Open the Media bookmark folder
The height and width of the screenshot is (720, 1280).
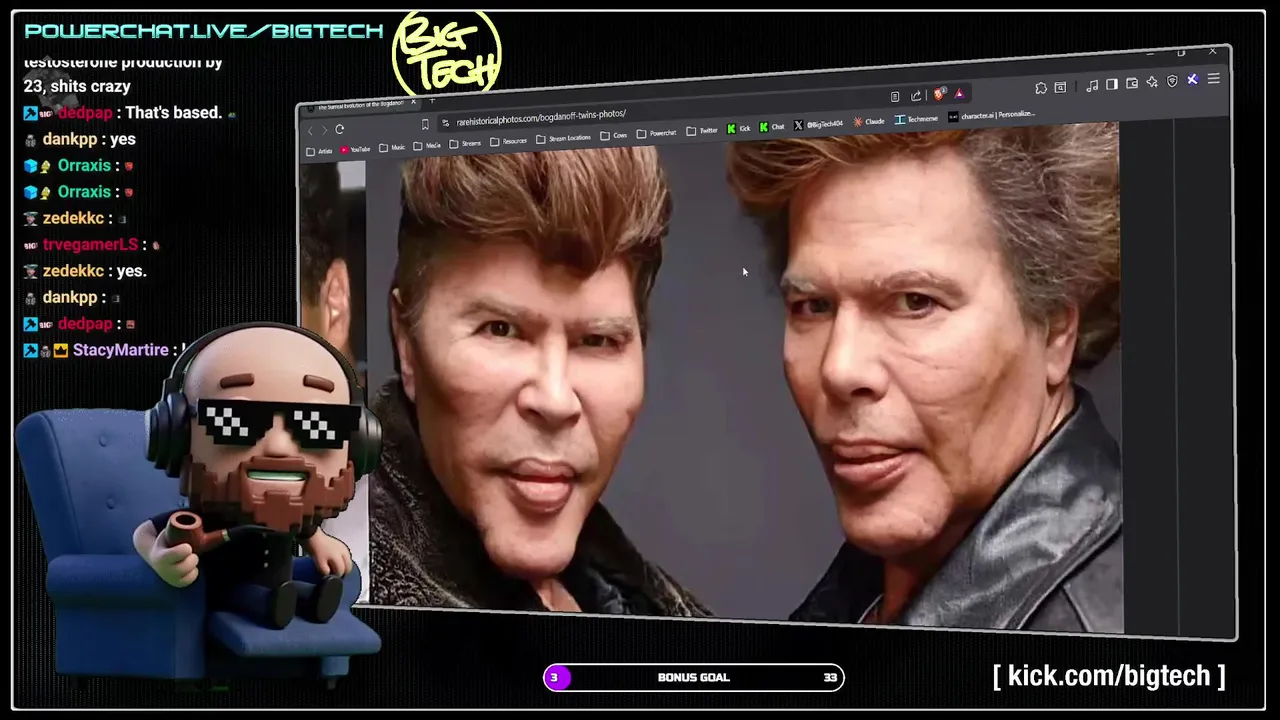pyautogui.click(x=427, y=146)
